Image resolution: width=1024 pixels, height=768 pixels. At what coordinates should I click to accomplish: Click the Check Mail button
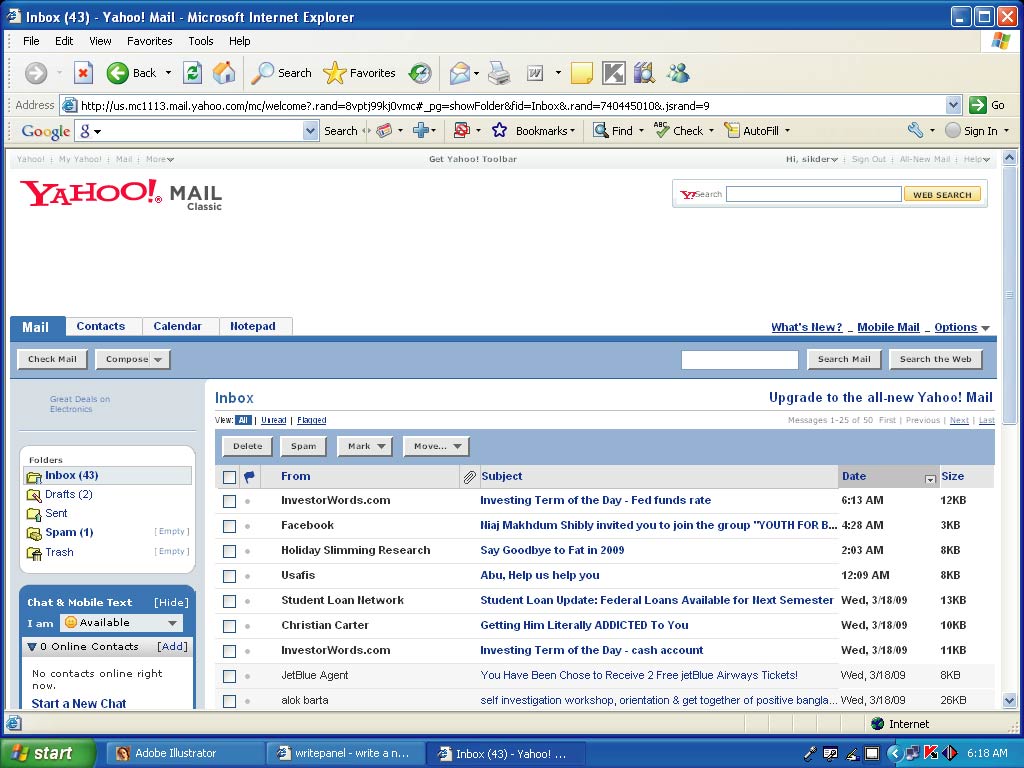coord(52,359)
